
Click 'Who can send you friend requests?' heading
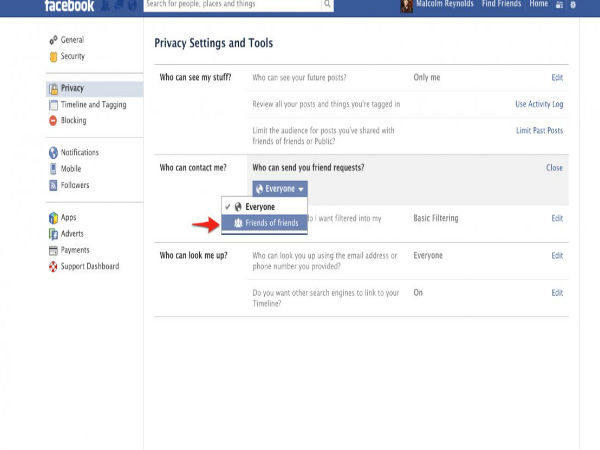(308, 168)
